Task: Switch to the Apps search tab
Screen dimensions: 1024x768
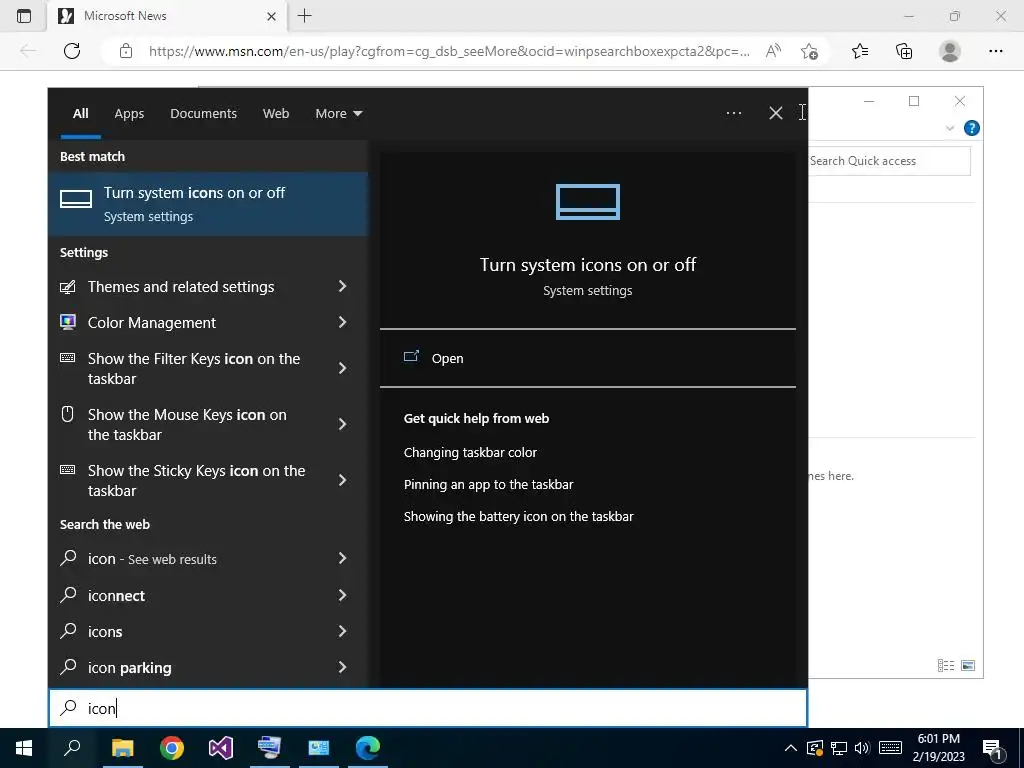Action: (129, 114)
